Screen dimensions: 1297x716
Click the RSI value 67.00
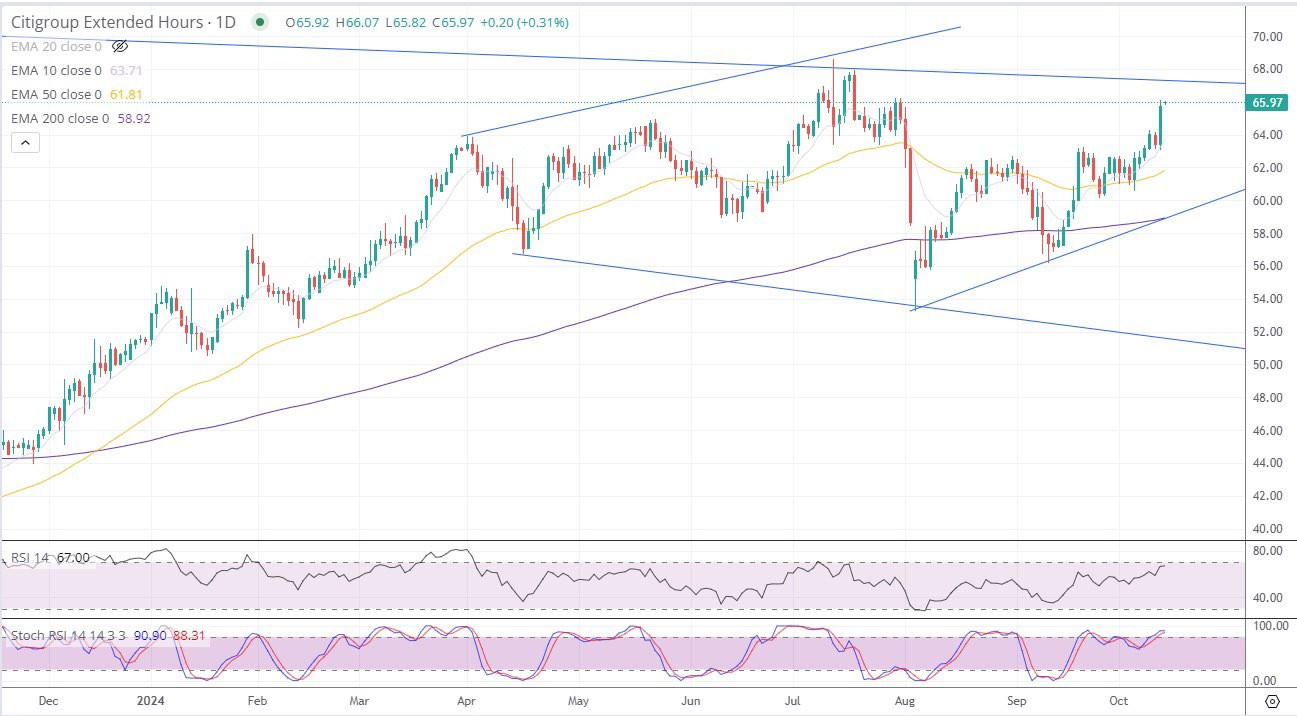pos(73,558)
